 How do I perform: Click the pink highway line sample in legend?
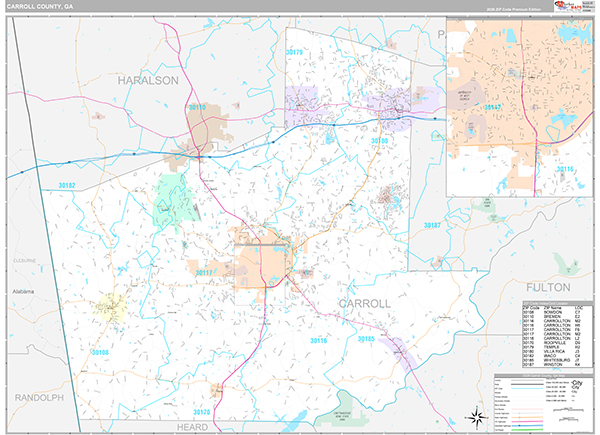point(527,422)
